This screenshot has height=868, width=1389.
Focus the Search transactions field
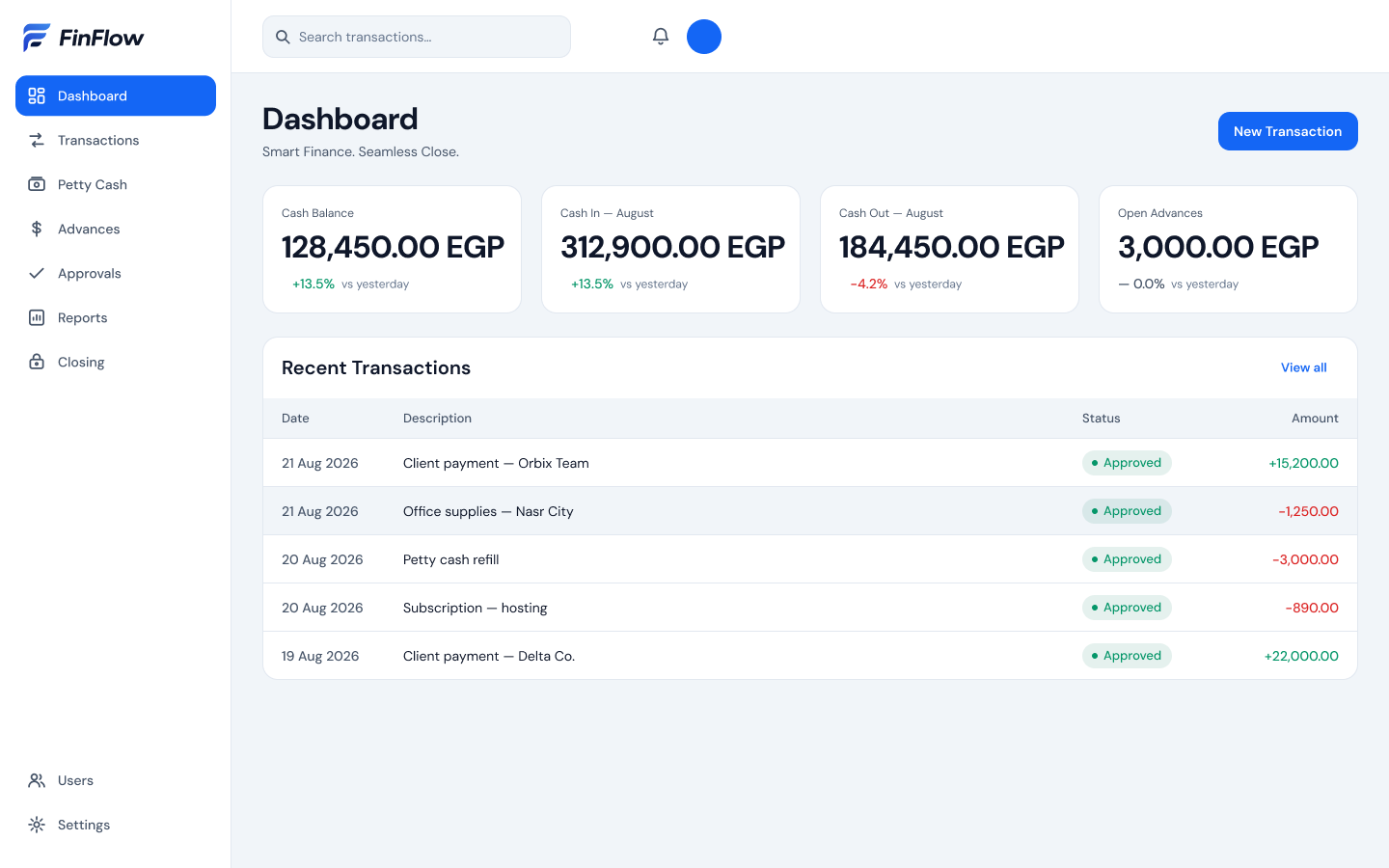[417, 37]
